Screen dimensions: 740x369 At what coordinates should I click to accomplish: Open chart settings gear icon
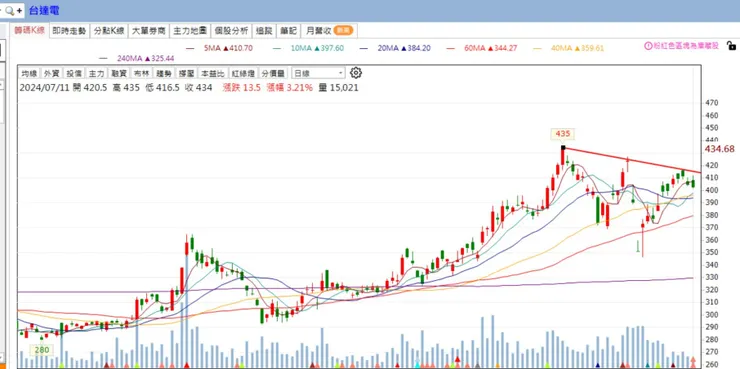pyautogui.click(x=356, y=73)
